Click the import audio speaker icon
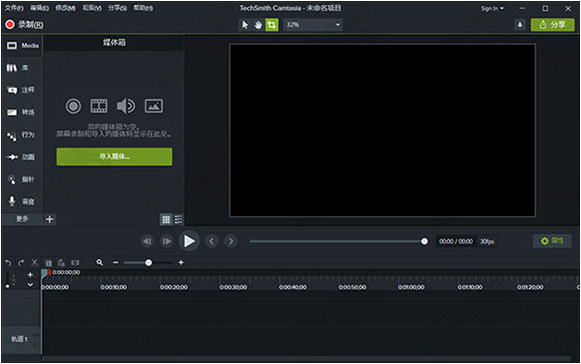This screenshot has height=364, width=581. tap(126, 106)
